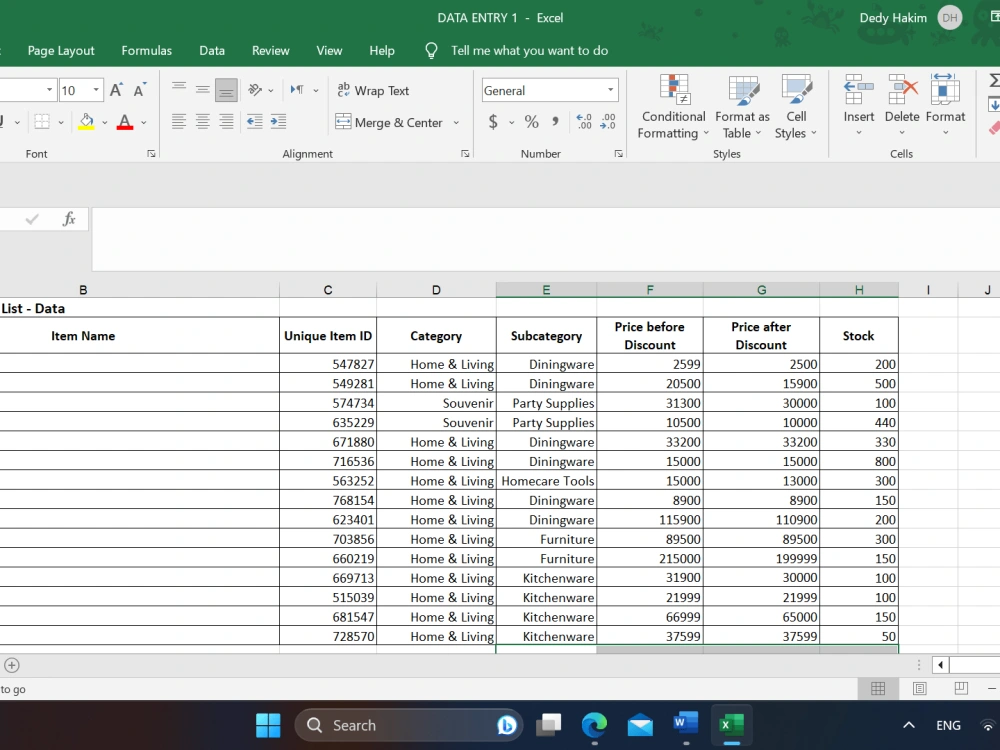
Task: Apply middle align to cell
Action: point(203,90)
